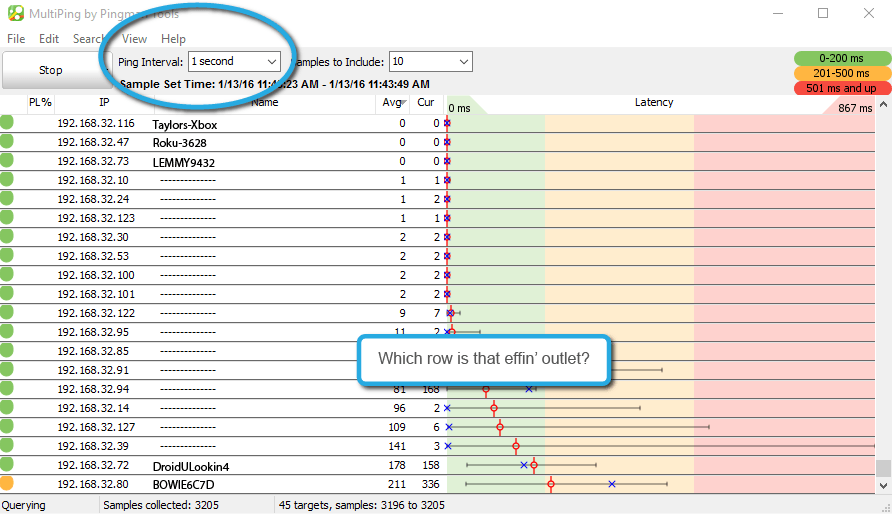Click the red 501 ms and up legend
The width and height of the screenshot is (892, 514).
(842, 88)
